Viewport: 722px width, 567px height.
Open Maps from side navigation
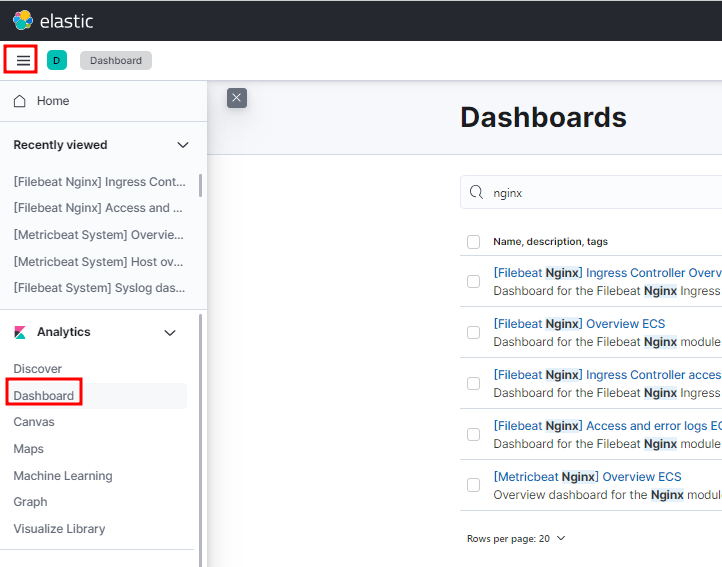(29, 449)
